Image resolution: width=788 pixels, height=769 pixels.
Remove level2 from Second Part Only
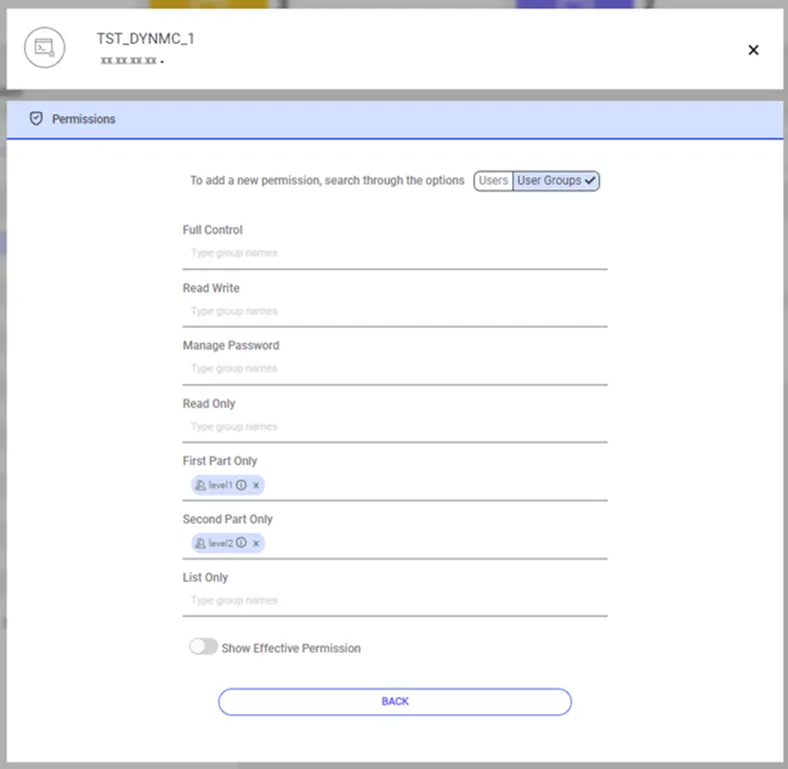(256, 544)
